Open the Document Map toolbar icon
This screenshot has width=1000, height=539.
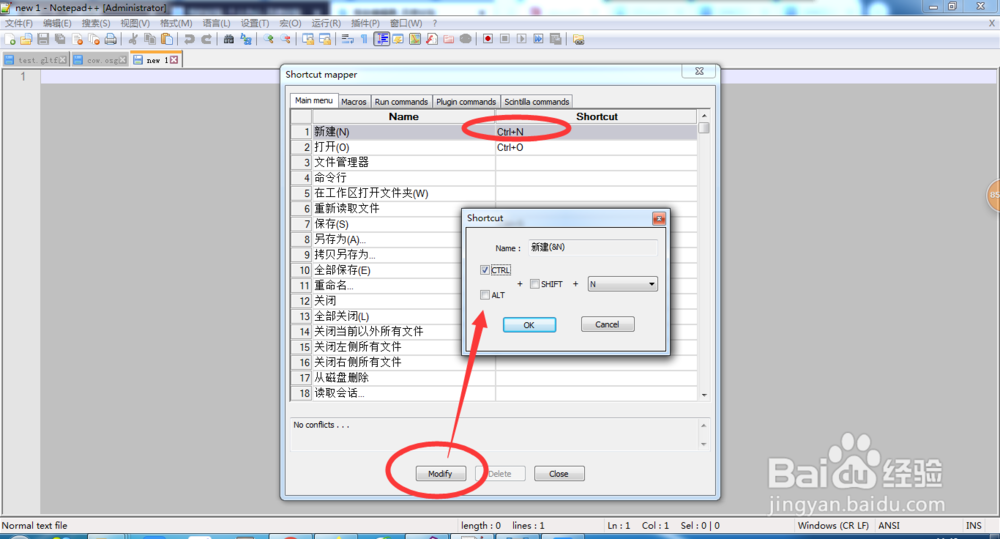tap(415, 40)
